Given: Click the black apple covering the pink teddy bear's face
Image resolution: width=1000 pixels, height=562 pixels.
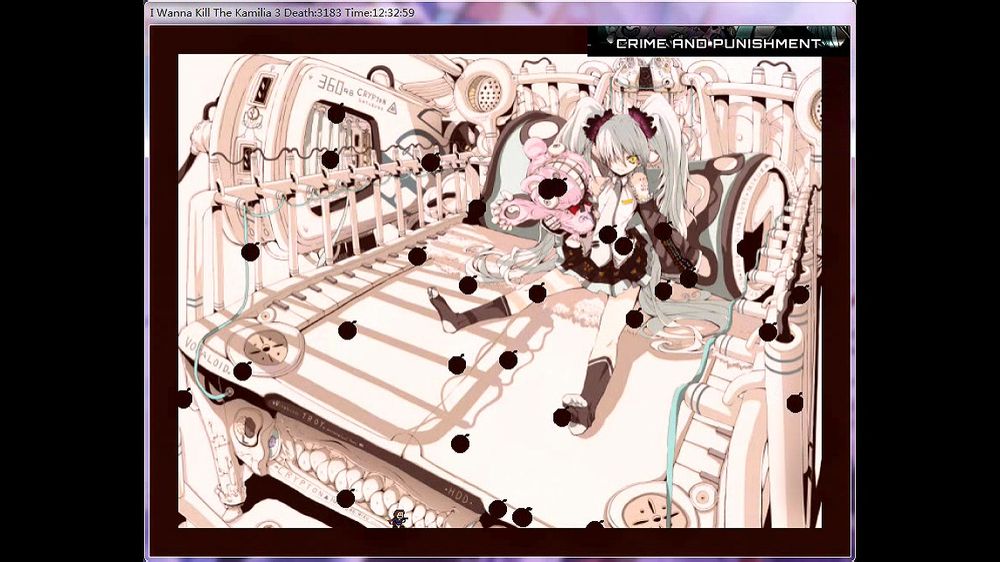Looking at the screenshot, I should pyautogui.click(x=552, y=188).
